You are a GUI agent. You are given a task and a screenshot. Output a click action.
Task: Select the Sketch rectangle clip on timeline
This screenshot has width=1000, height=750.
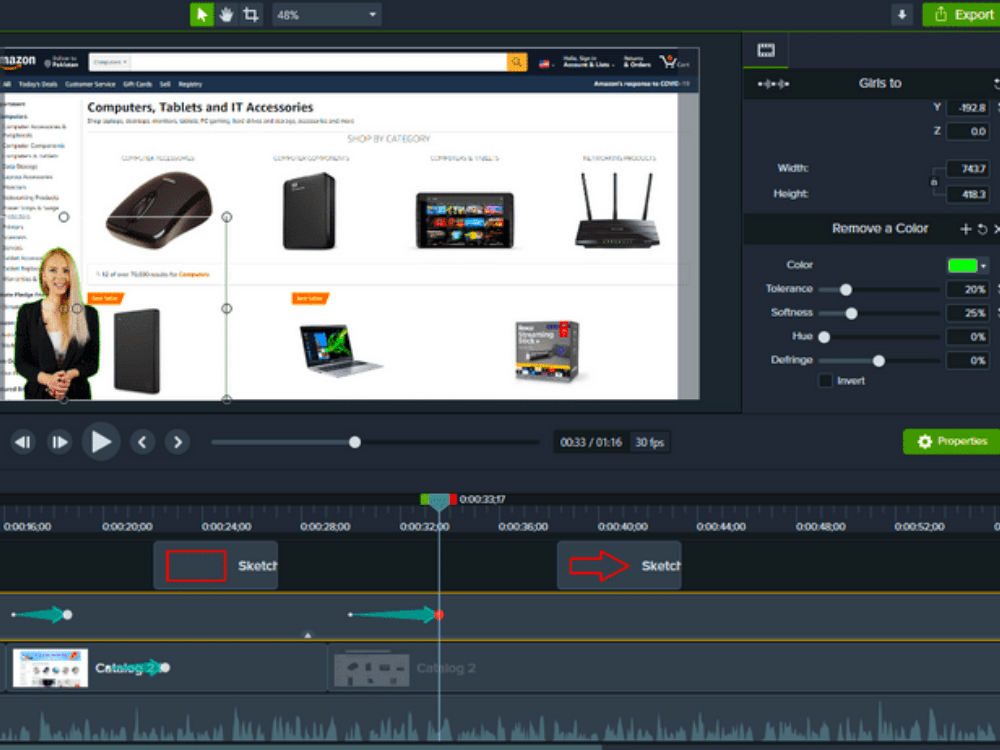click(x=216, y=566)
